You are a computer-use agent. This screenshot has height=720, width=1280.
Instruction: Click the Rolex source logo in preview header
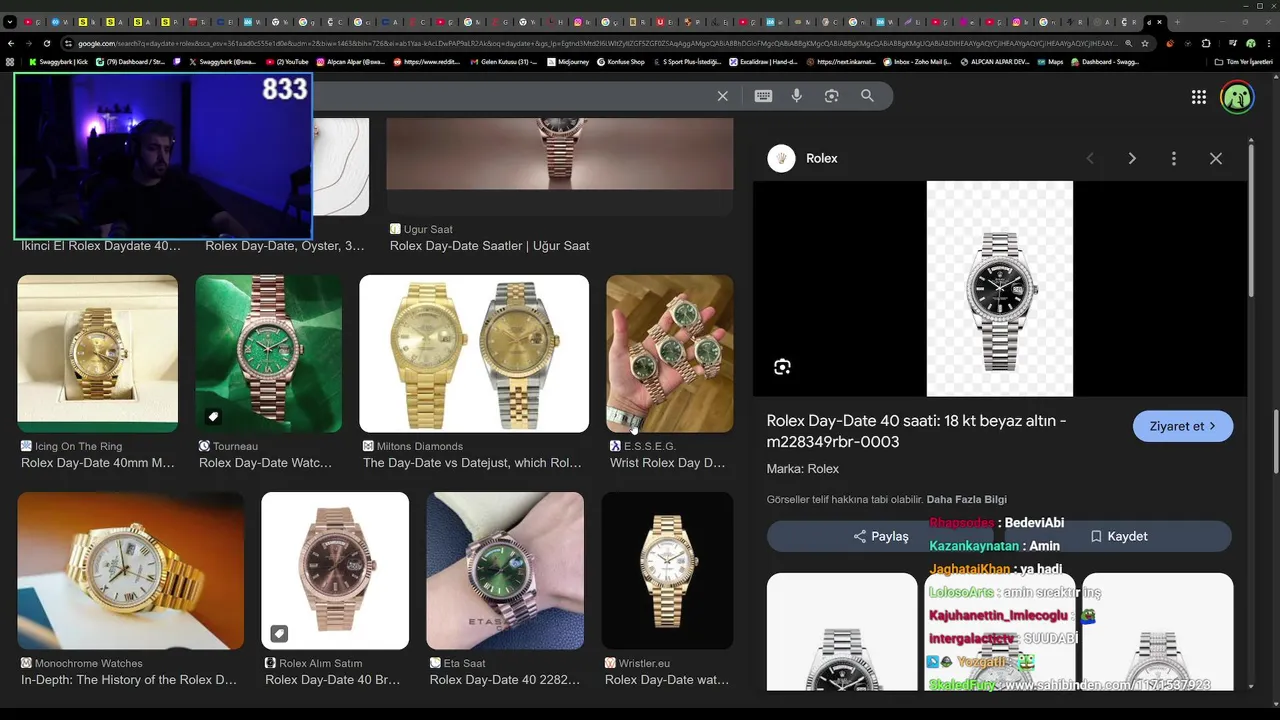[x=782, y=159]
